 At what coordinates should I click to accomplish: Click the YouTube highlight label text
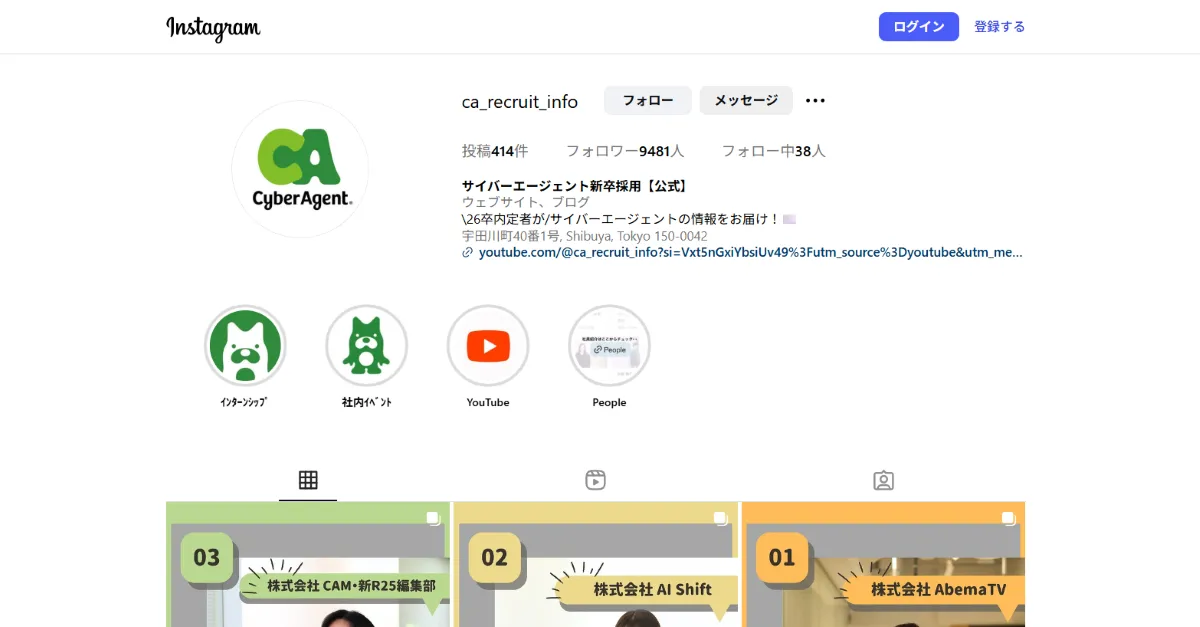488,402
